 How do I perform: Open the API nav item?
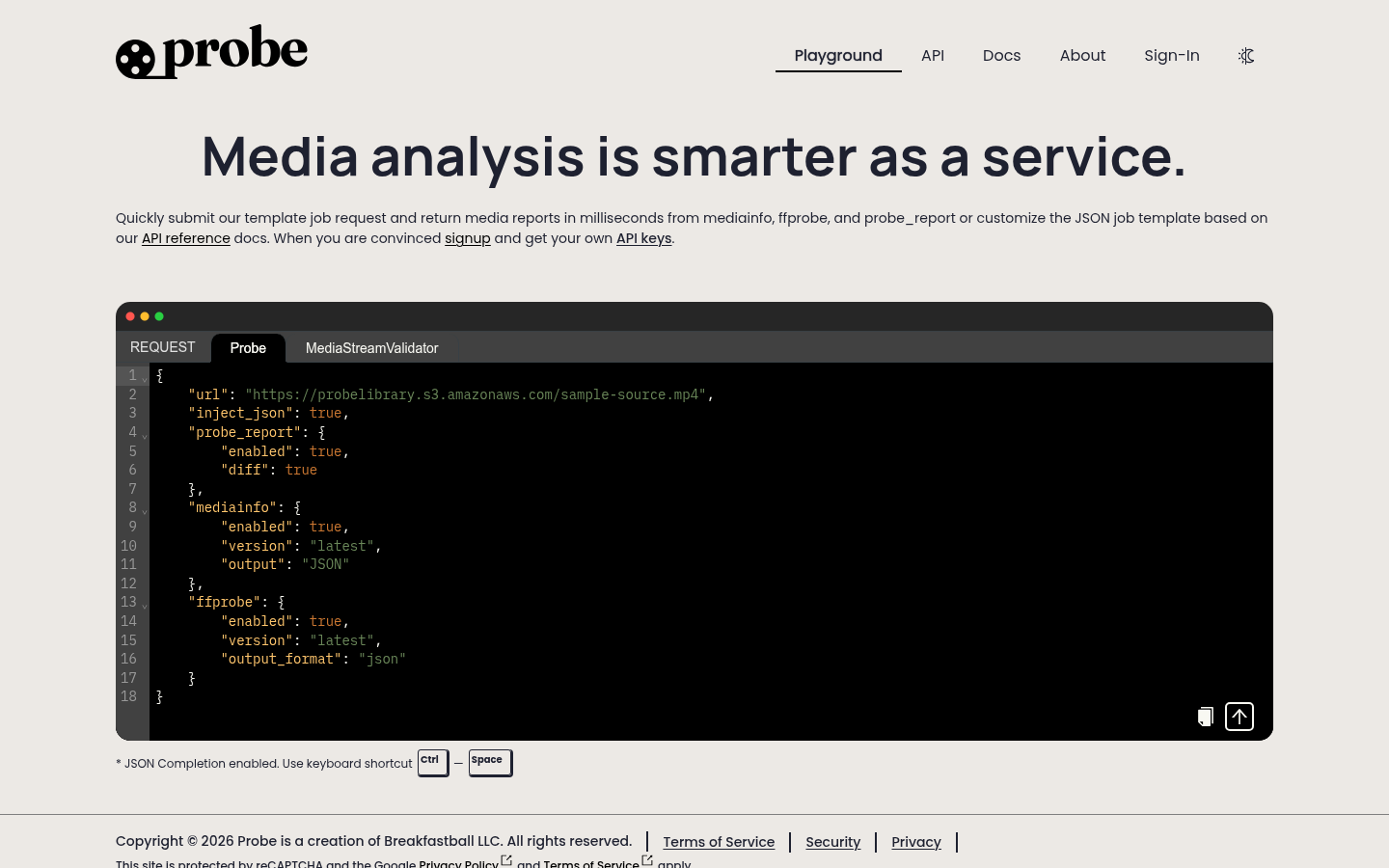[933, 56]
